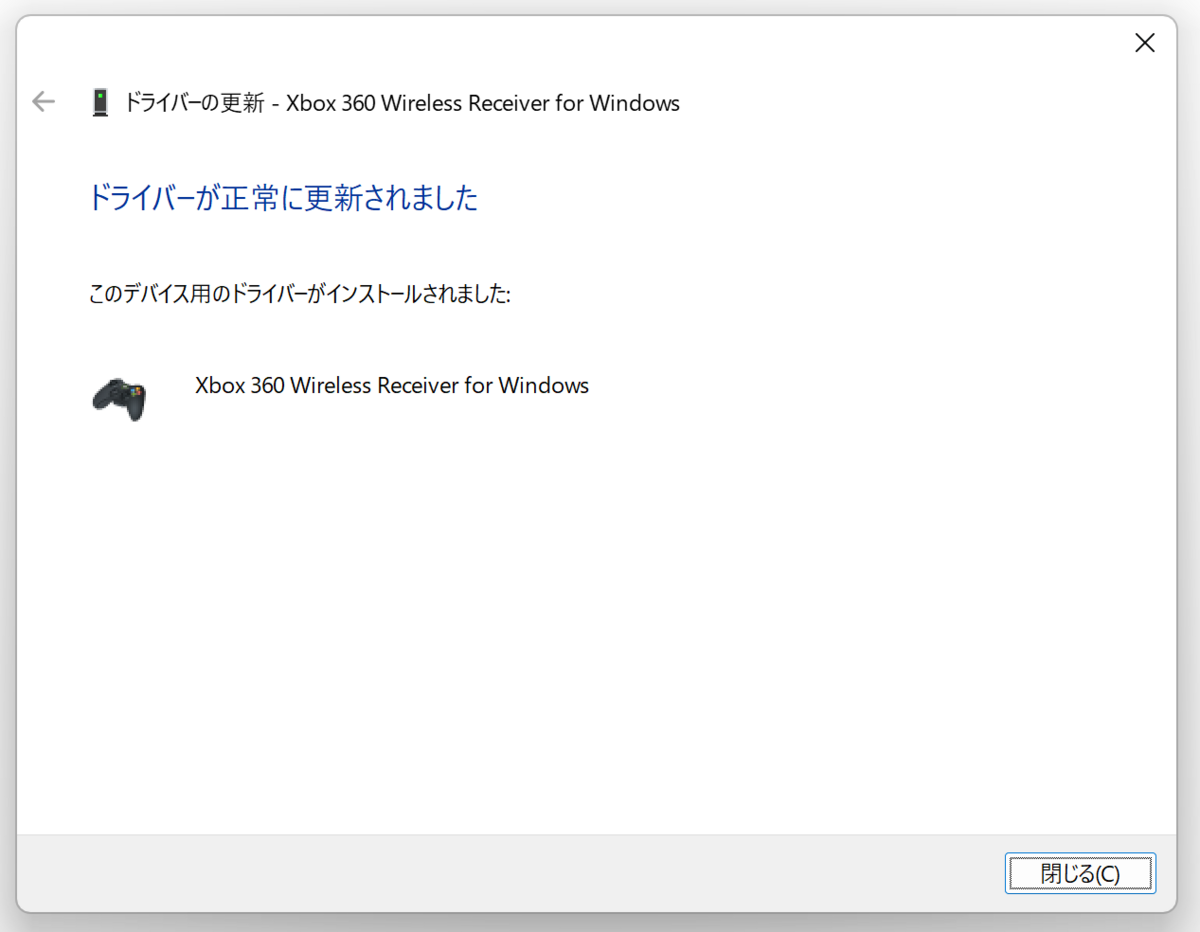Screen dimensions: 1200x932
Task: Close the driver update dialog window
Action: pyautogui.click(x=1144, y=43)
